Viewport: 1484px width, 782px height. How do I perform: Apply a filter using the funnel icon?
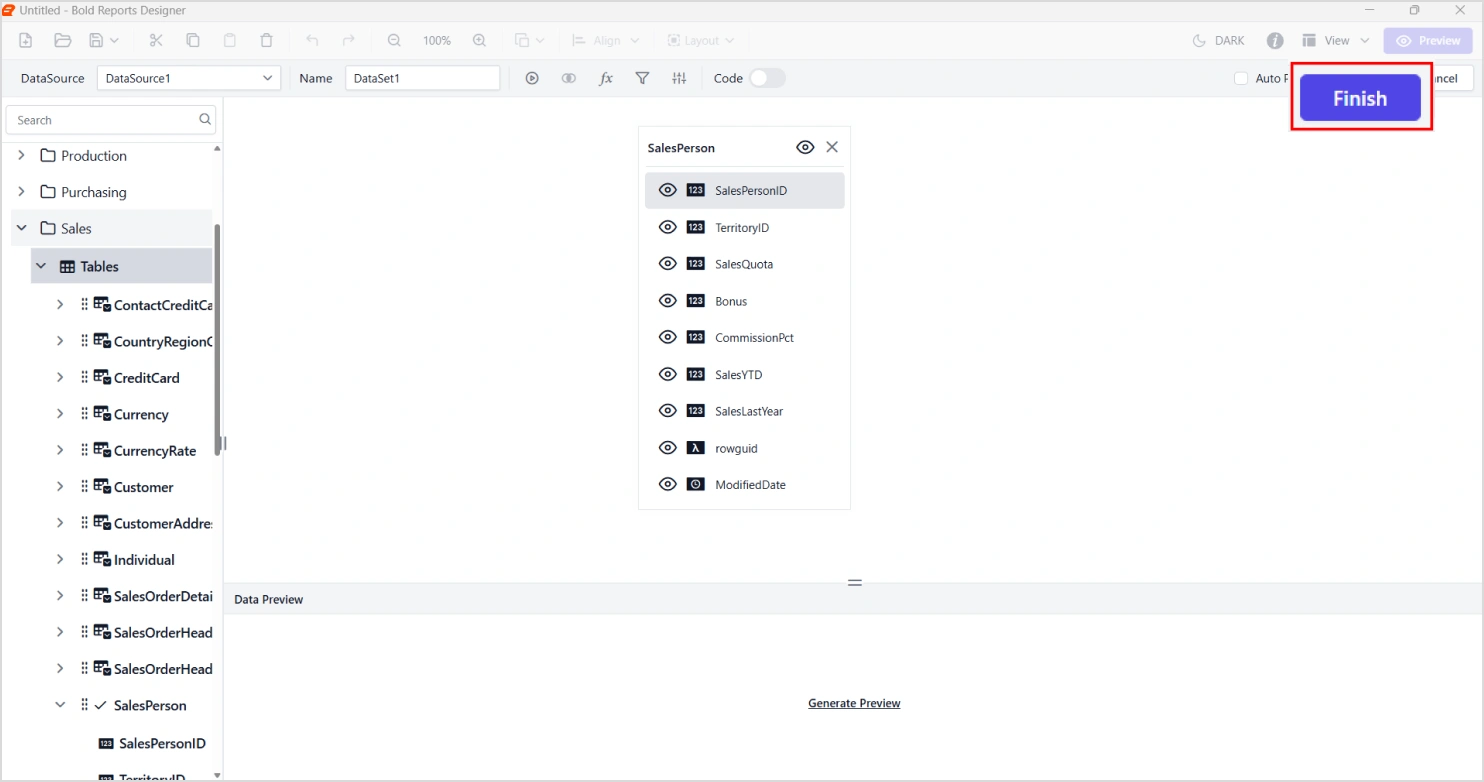pyautogui.click(x=642, y=78)
